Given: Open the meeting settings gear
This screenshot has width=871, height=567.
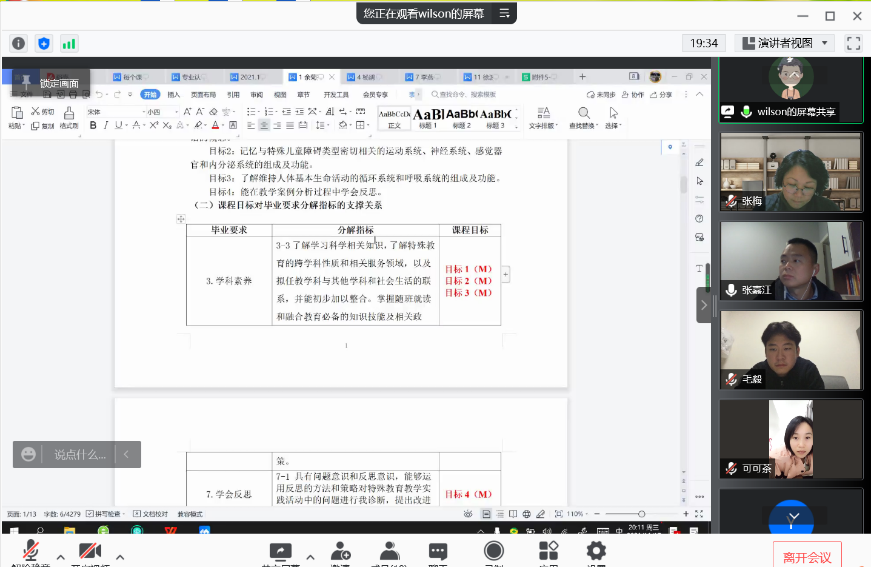Looking at the screenshot, I should tap(596, 551).
